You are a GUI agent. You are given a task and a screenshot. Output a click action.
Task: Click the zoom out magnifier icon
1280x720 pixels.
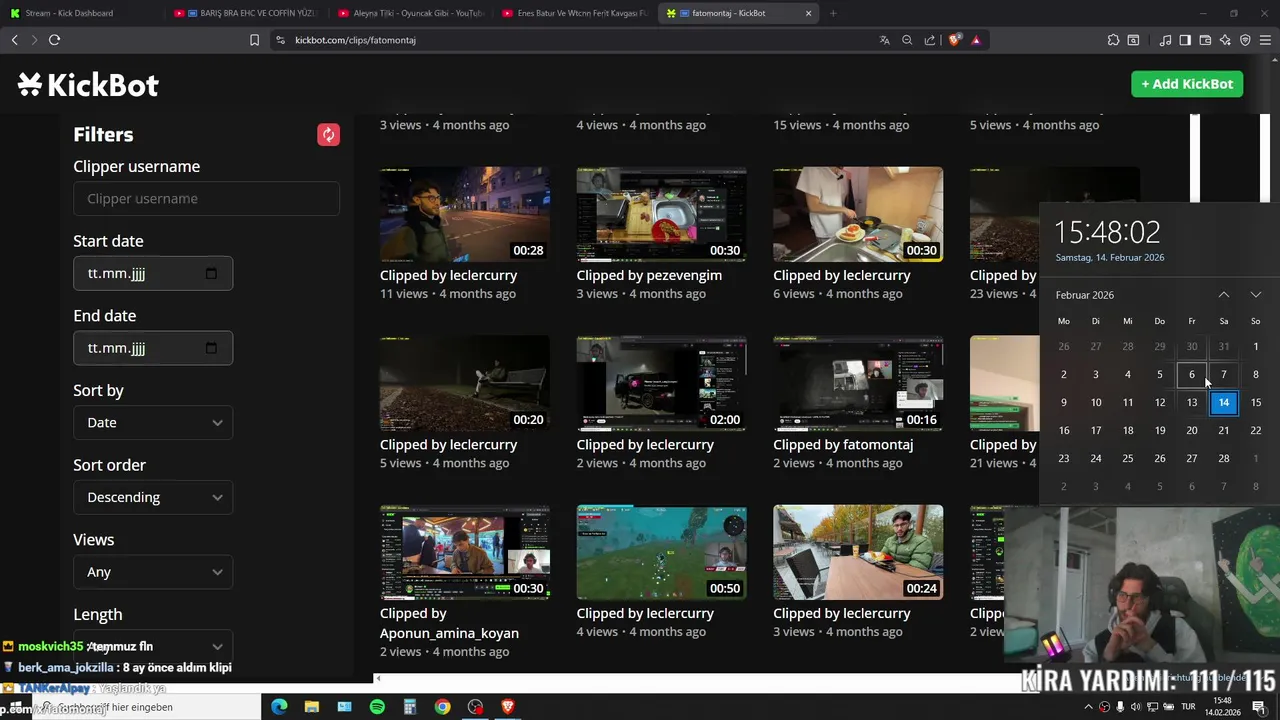coord(907,40)
